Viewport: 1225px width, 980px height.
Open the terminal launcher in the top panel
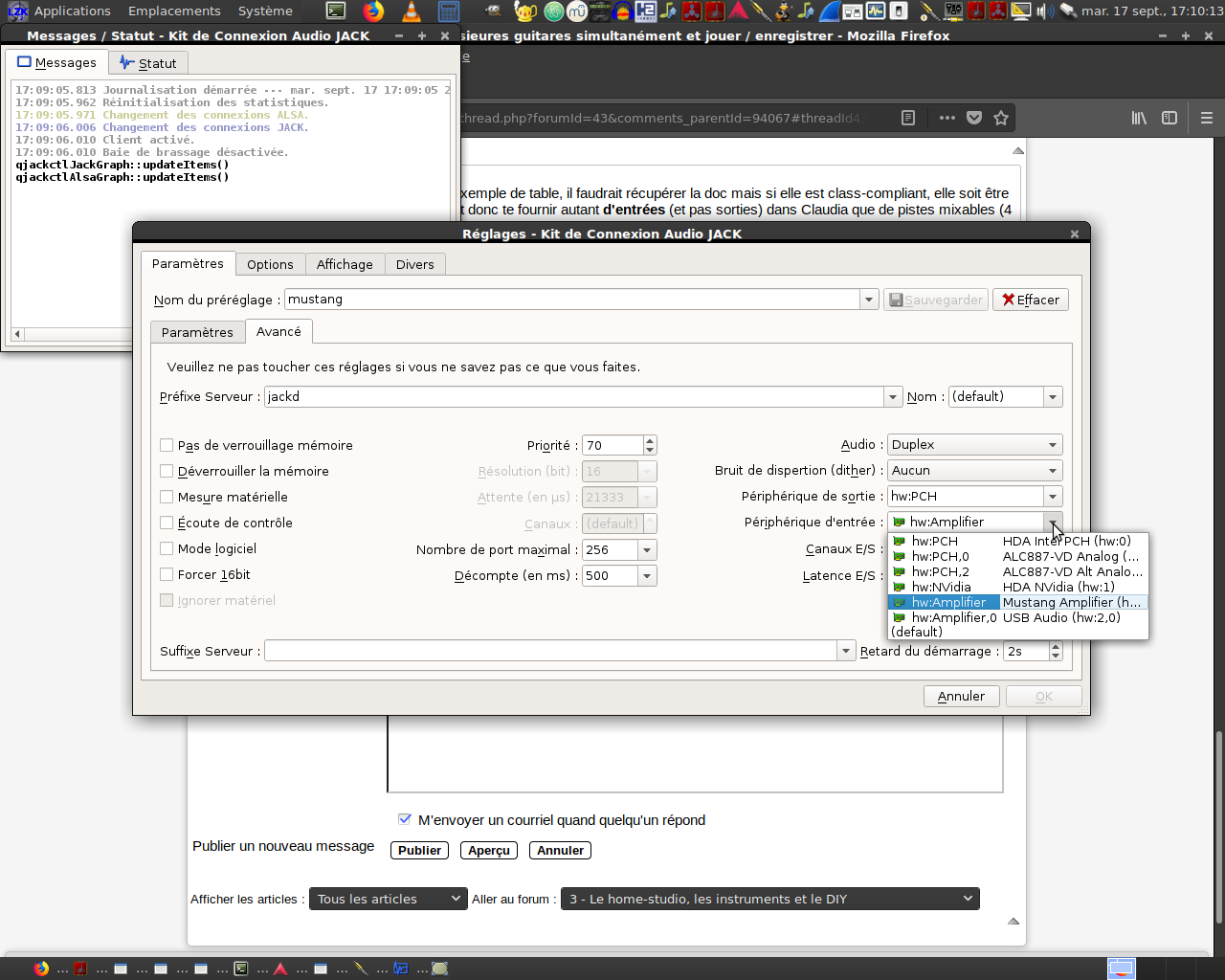[336, 11]
